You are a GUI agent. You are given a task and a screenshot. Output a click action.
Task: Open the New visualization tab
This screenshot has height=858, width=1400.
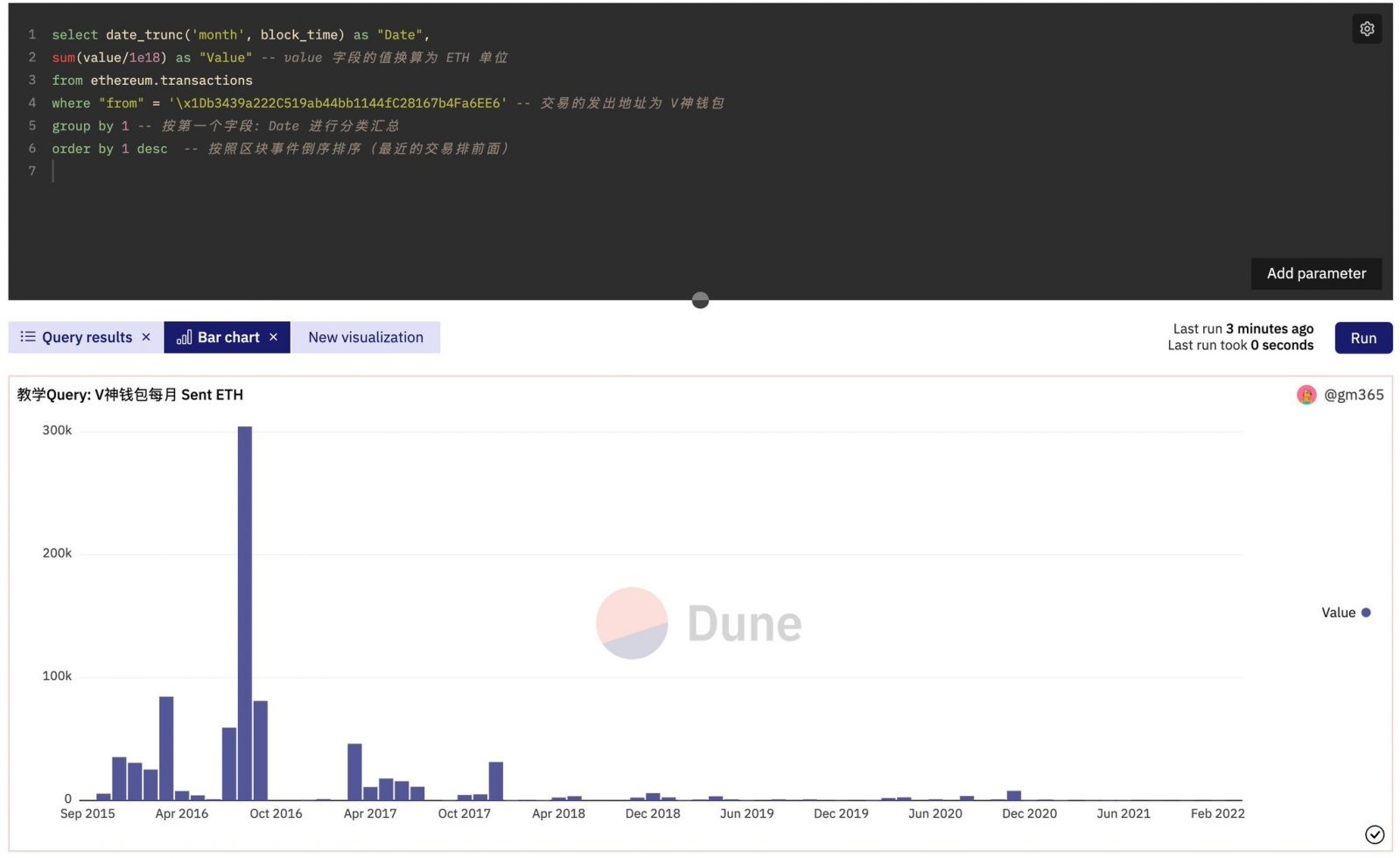click(x=366, y=337)
